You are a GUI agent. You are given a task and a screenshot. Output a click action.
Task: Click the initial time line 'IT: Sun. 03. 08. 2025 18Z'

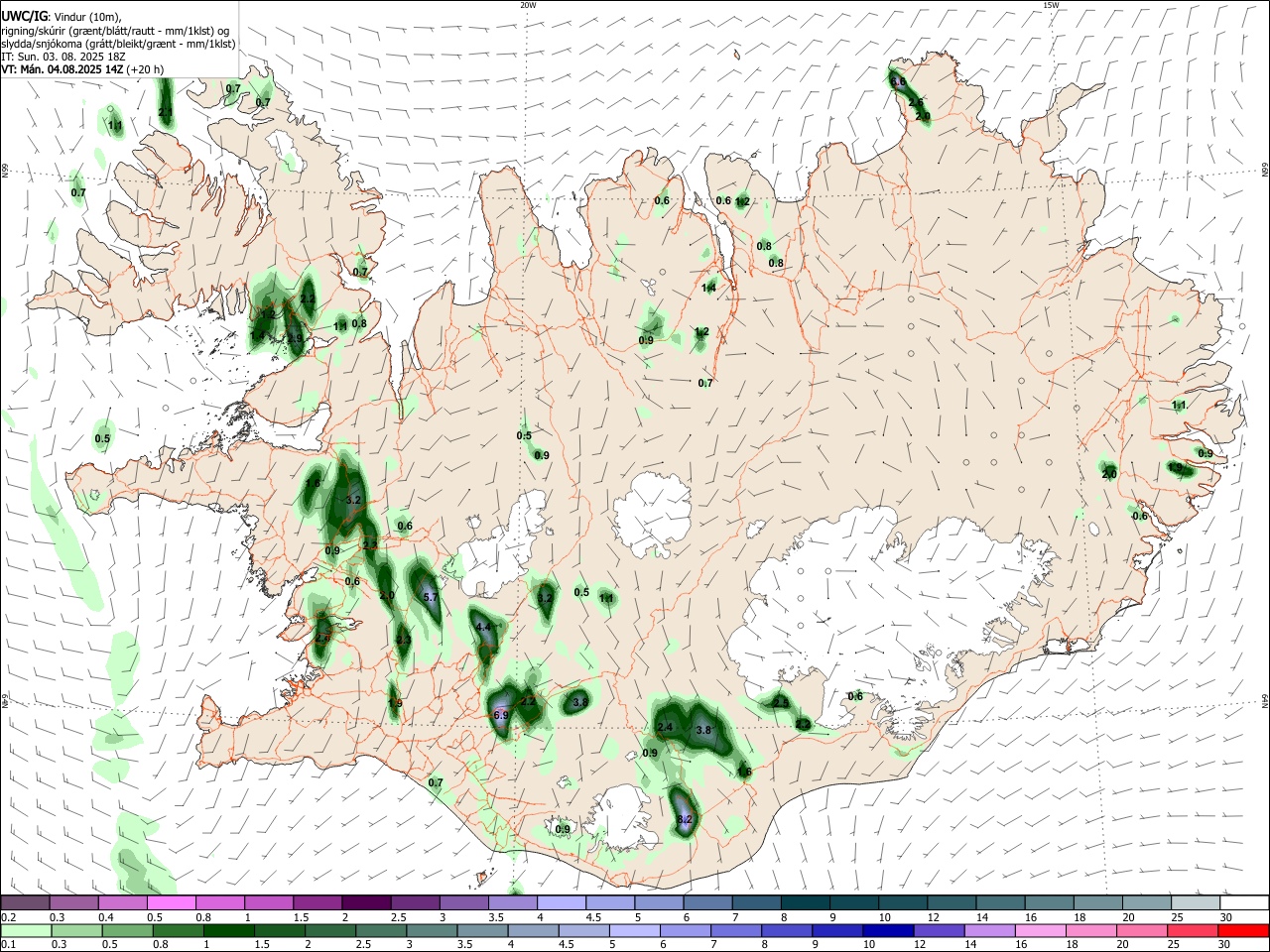tap(63, 57)
